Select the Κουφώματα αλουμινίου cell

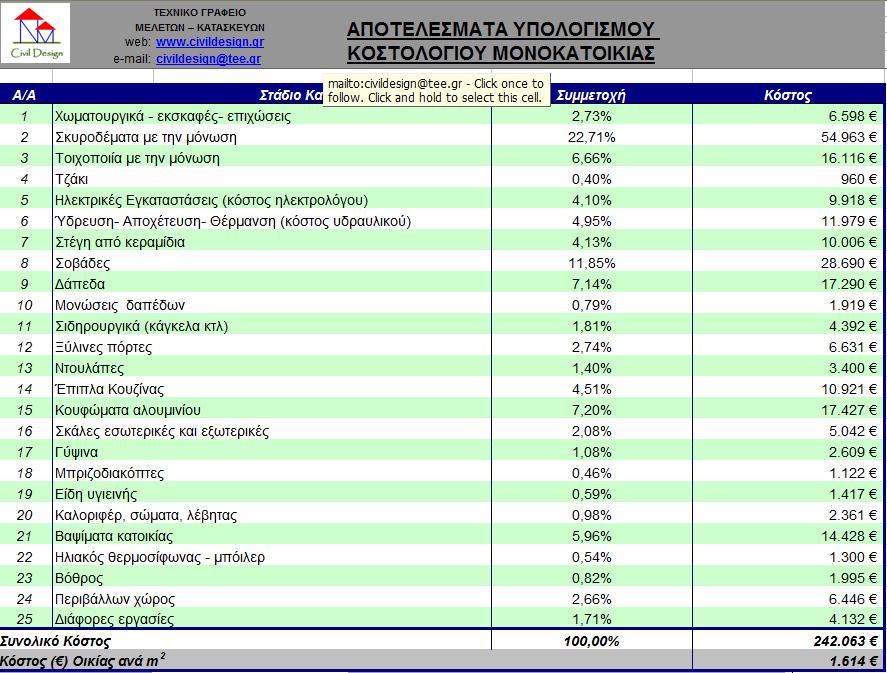pos(272,410)
